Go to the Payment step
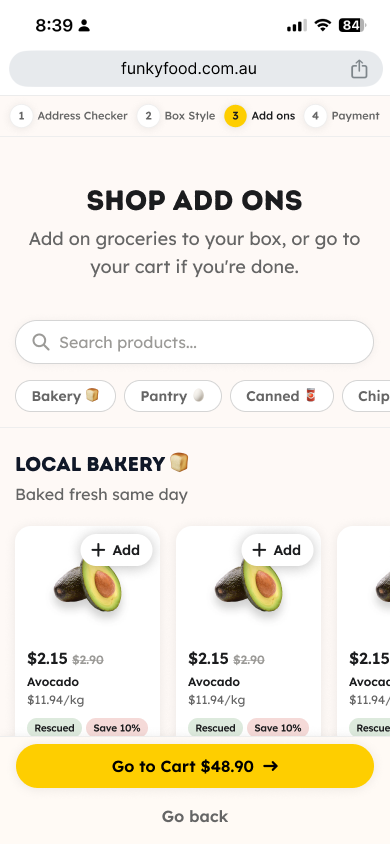390x844 pixels. click(x=355, y=116)
